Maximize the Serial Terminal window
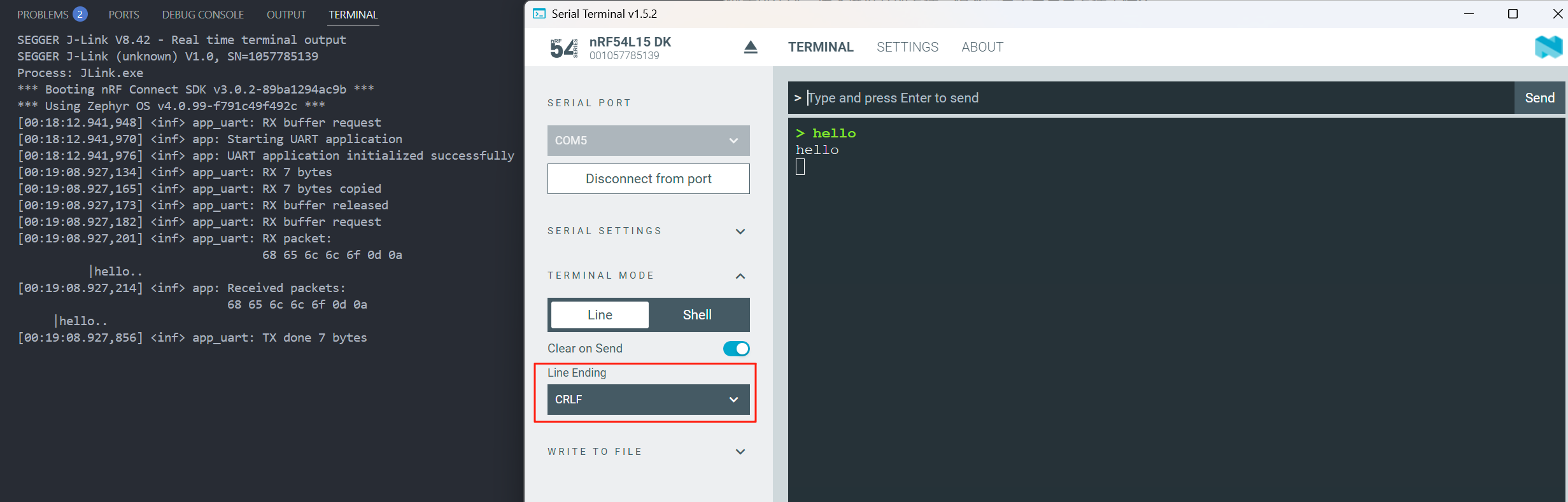This screenshot has height=502, width=1568. point(1513,14)
